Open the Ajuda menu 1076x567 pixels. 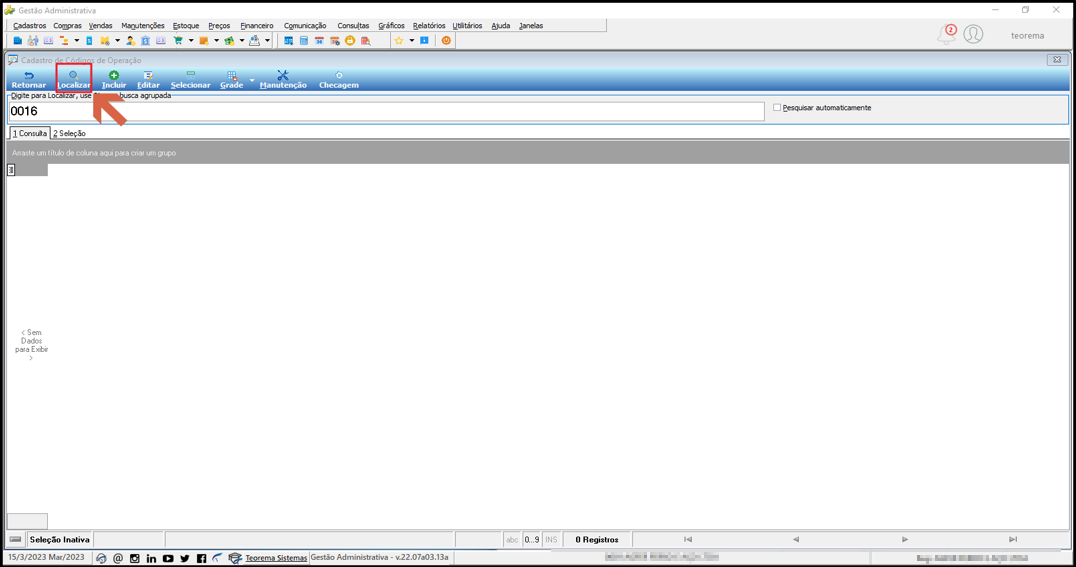pyautogui.click(x=500, y=25)
